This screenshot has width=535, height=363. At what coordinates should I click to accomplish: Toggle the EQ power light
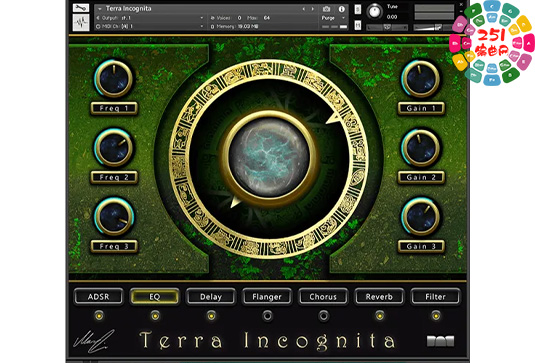tap(155, 316)
